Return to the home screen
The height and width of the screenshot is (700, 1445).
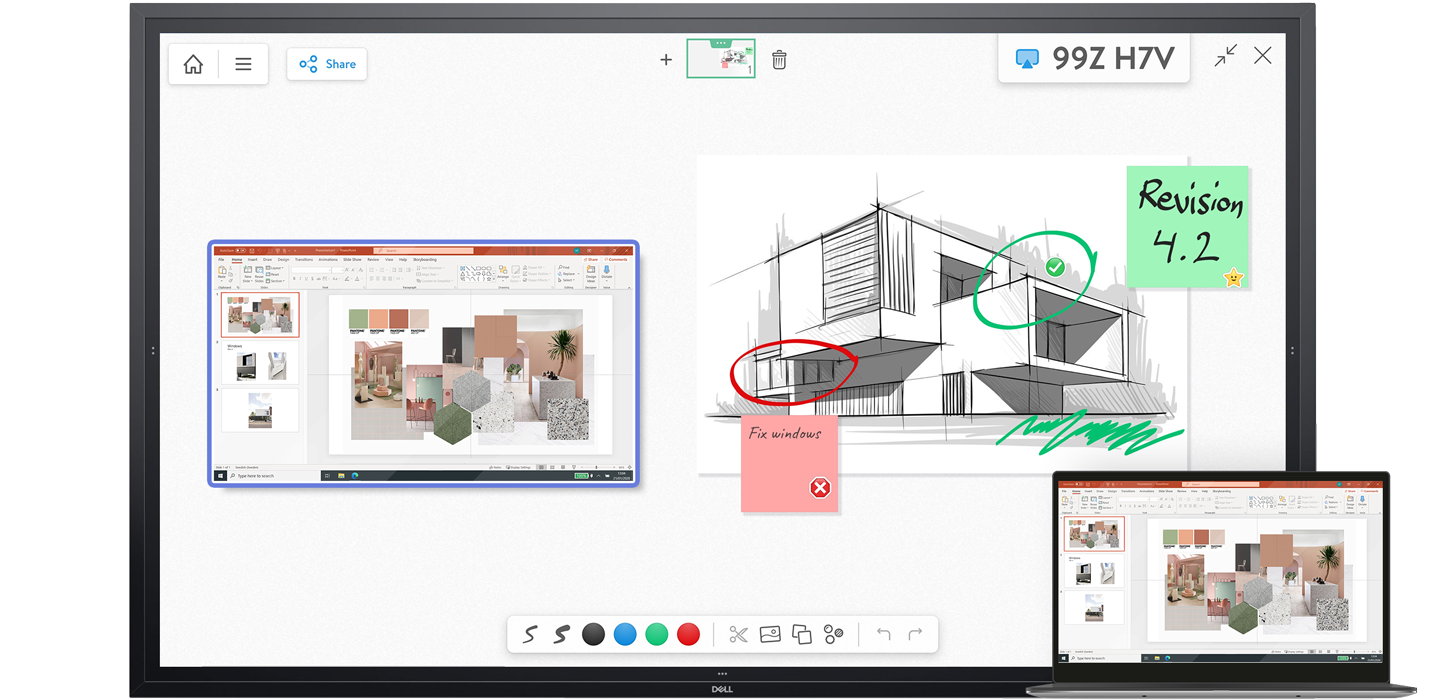click(192, 63)
